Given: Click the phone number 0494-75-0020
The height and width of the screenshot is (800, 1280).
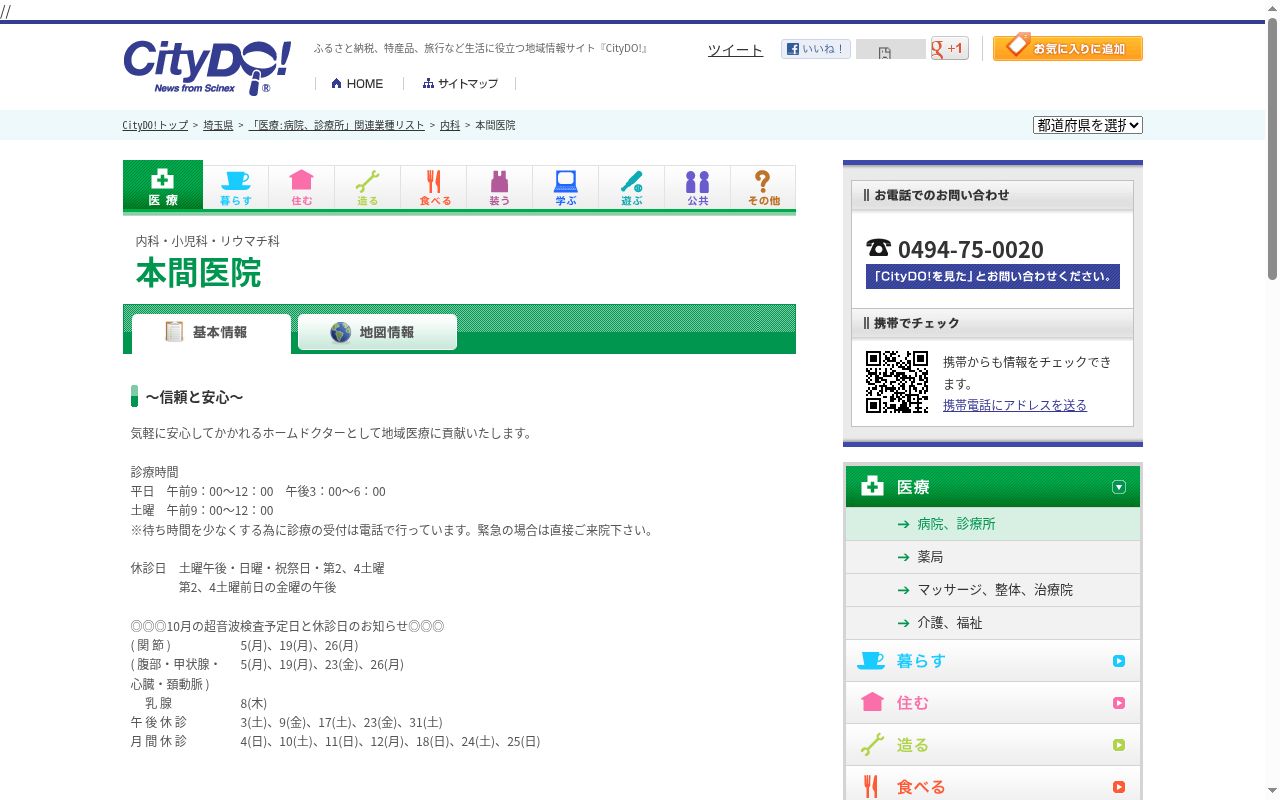Looking at the screenshot, I should [970, 249].
